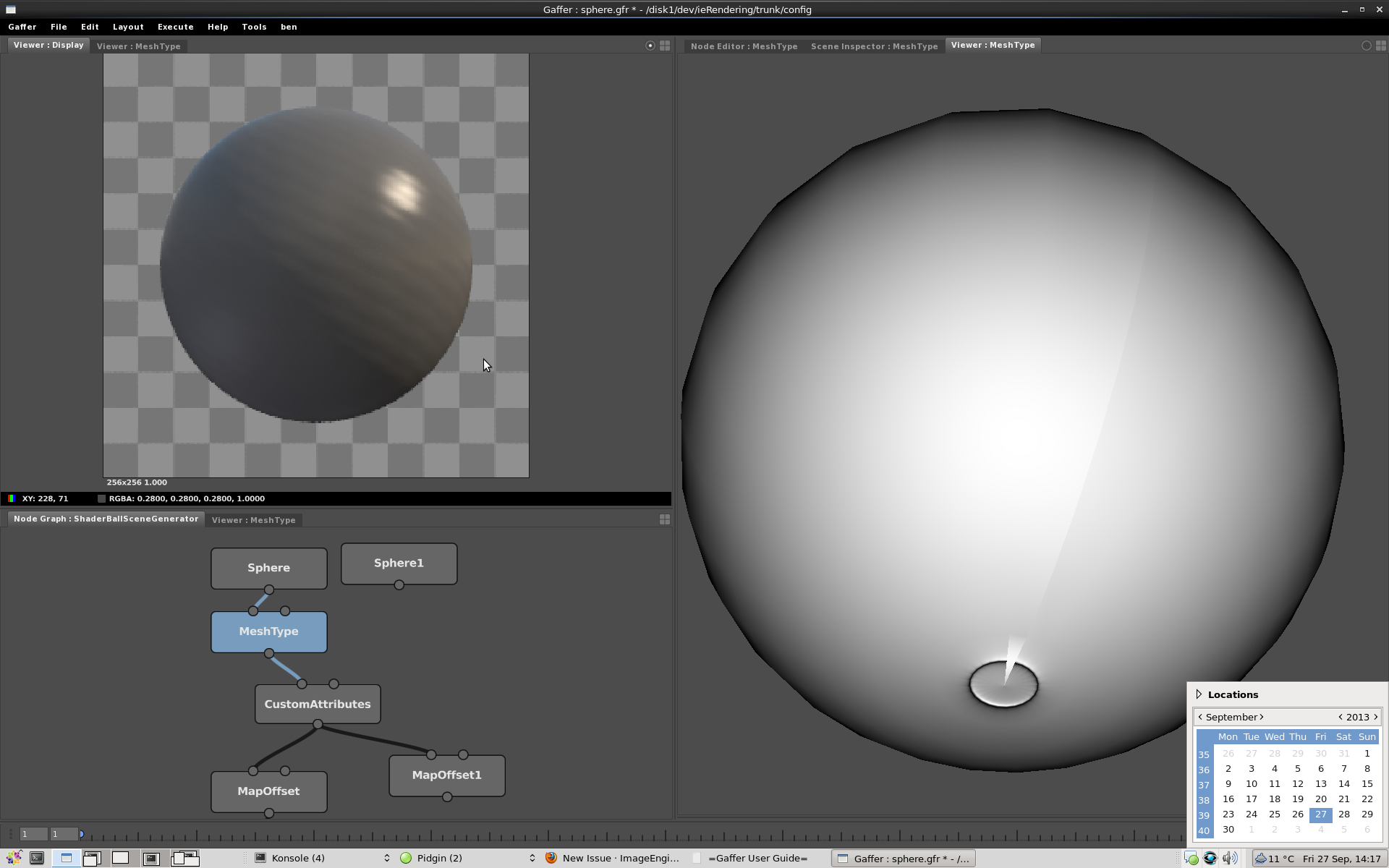Click the eye-shaped tray icon

(x=1210, y=859)
